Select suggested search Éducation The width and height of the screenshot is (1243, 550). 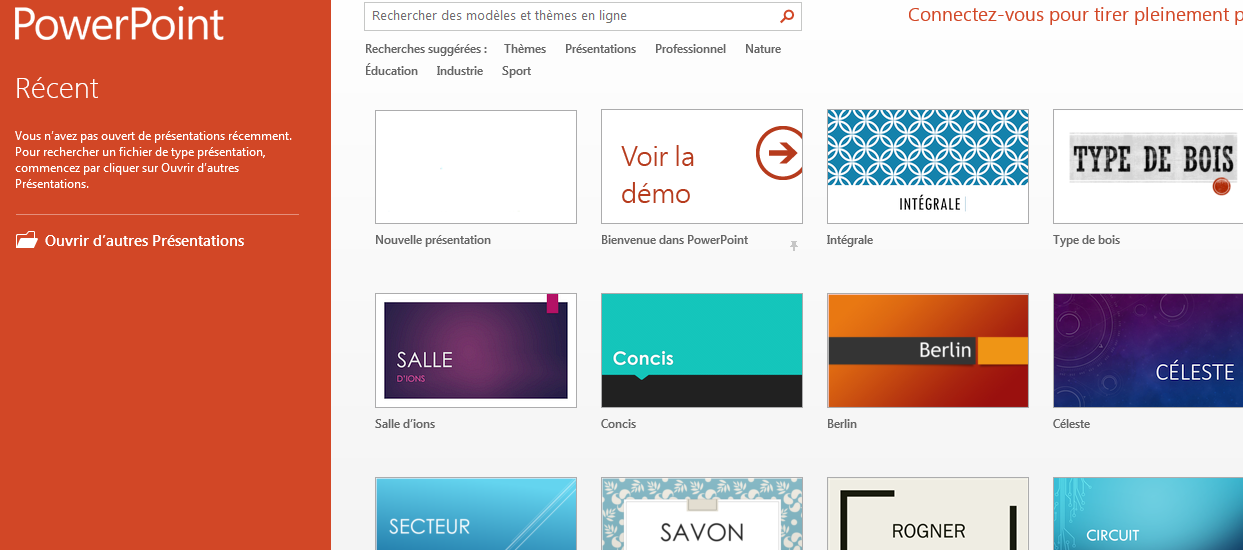point(392,71)
